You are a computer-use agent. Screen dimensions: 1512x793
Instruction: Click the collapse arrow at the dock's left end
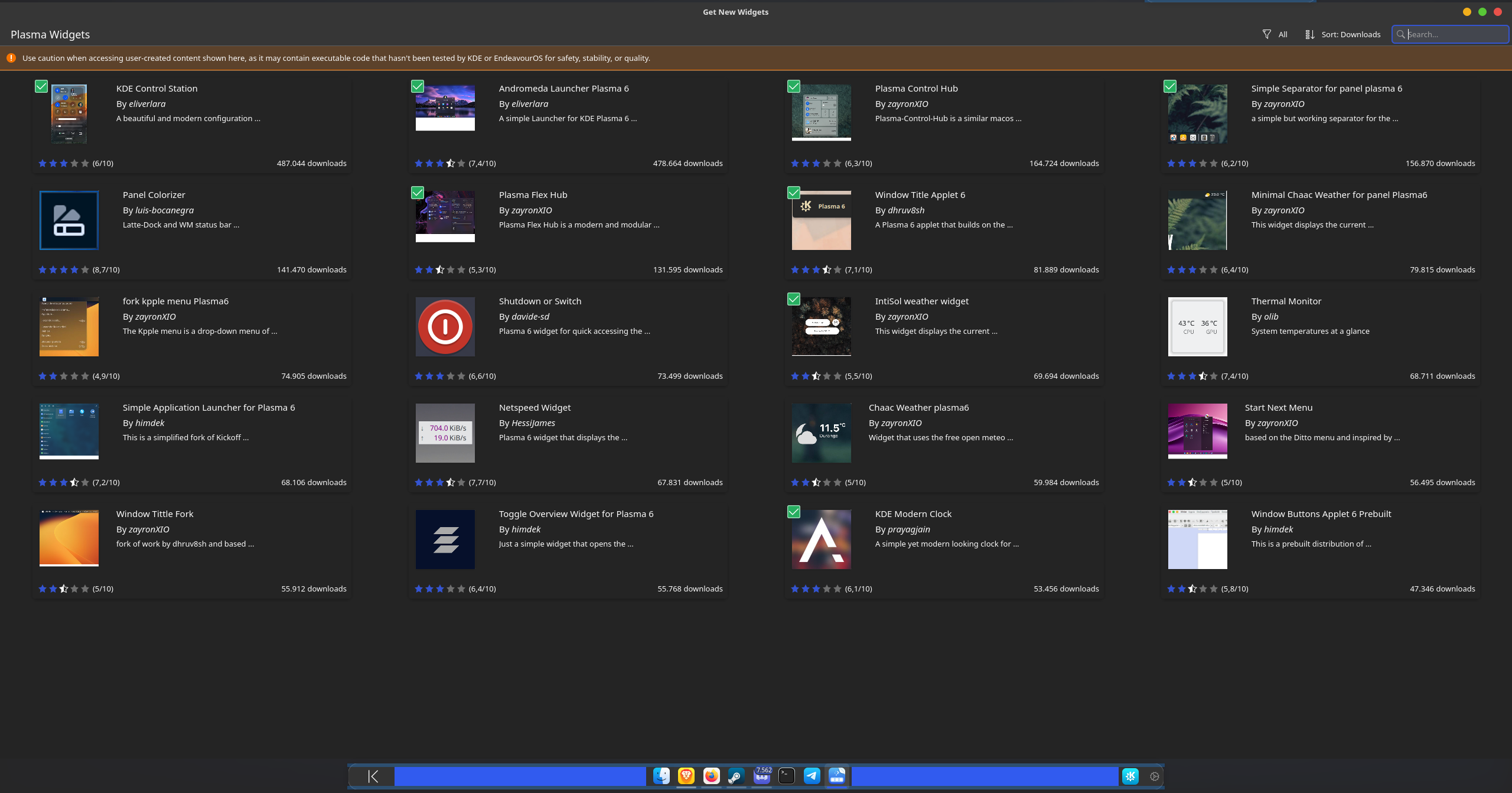coord(373,776)
